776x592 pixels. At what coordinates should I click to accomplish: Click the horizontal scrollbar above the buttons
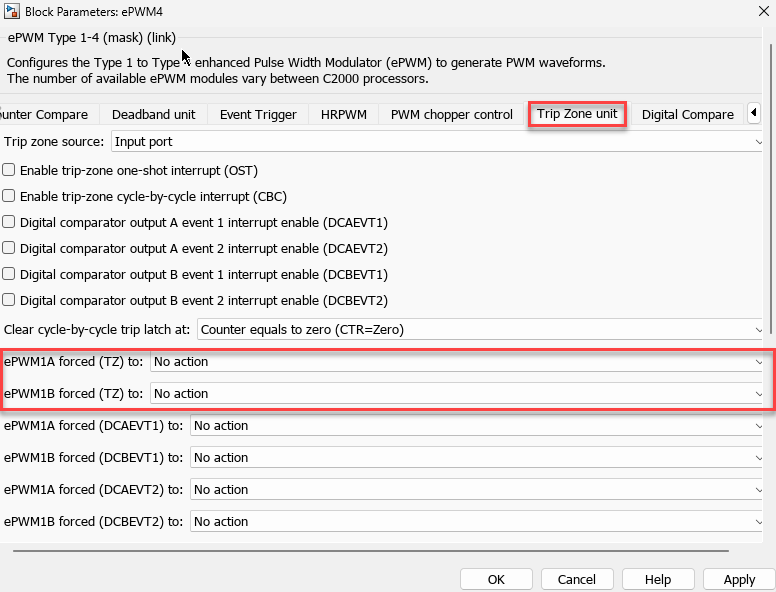click(371, 550)
